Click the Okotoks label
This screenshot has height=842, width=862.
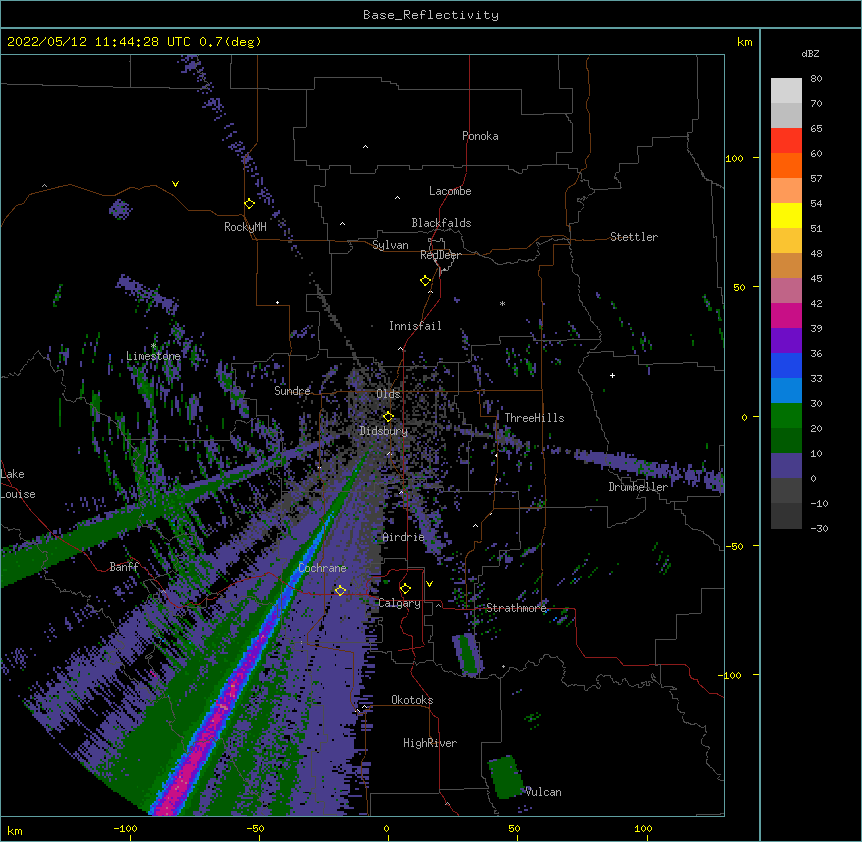[412, 700]
